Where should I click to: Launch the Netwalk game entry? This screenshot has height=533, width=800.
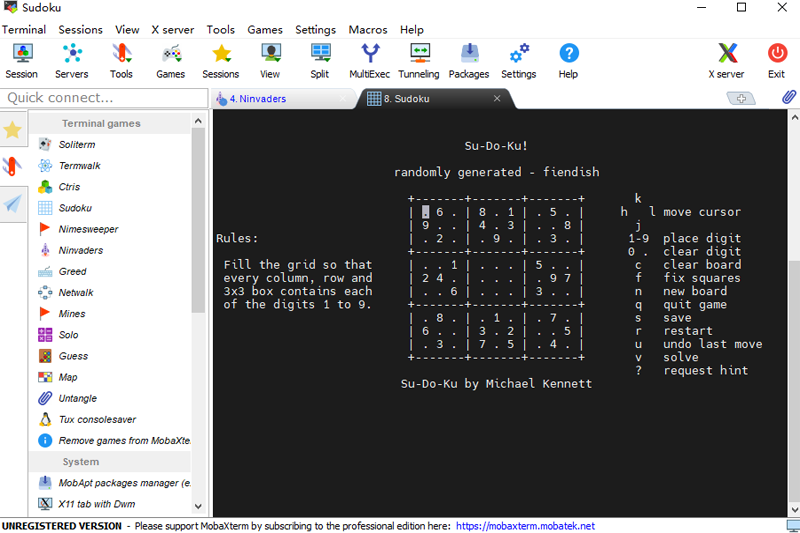point(76,293)
